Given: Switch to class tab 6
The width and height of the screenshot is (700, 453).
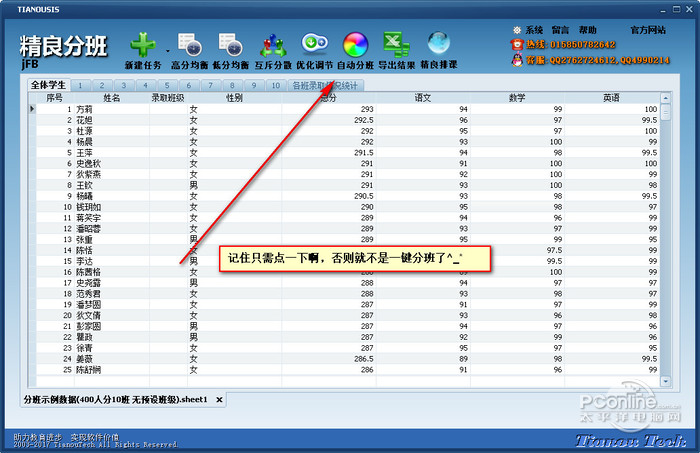Looking at the screenshot, I should tap(189, 85).
